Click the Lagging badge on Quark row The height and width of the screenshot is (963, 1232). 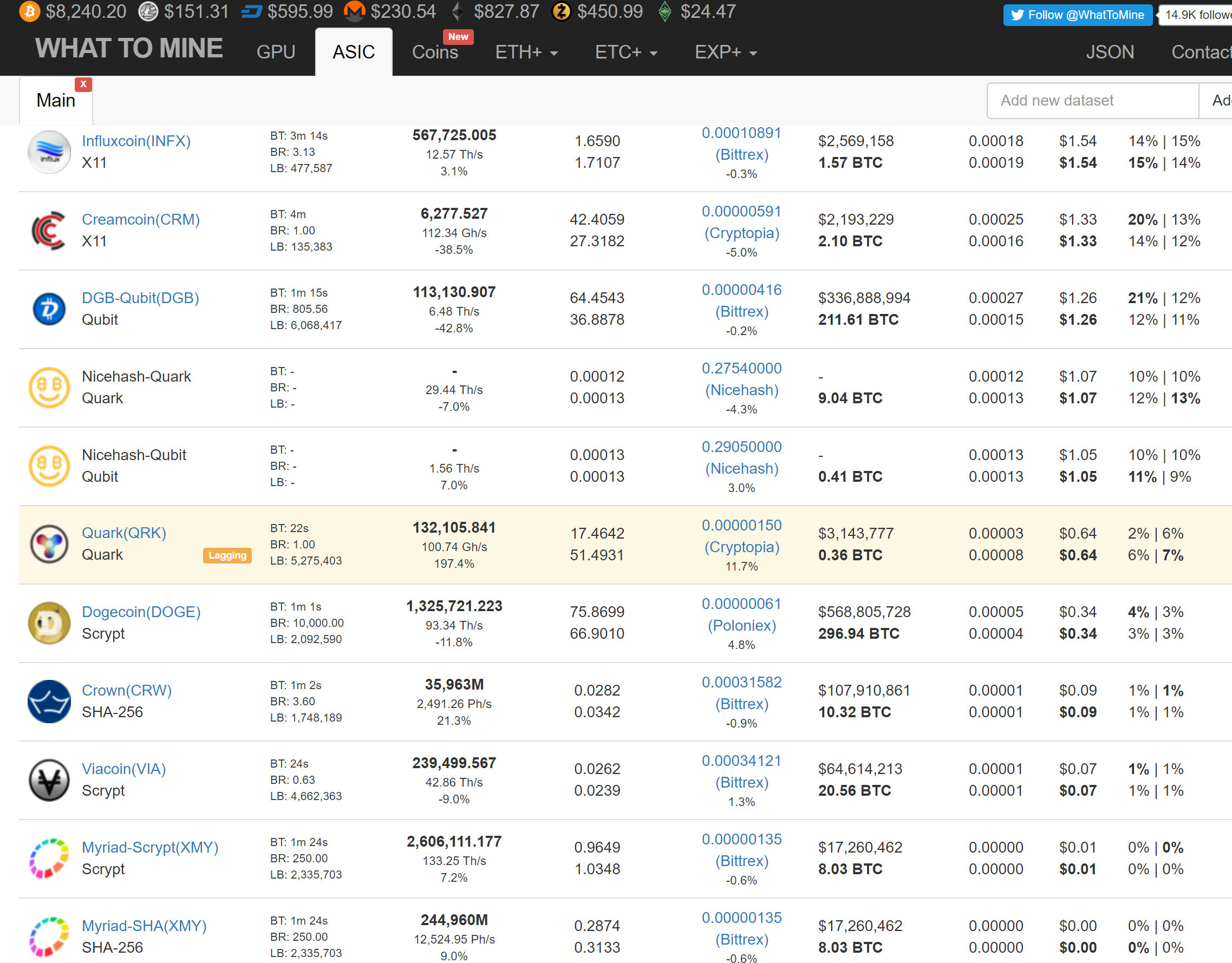227,555
